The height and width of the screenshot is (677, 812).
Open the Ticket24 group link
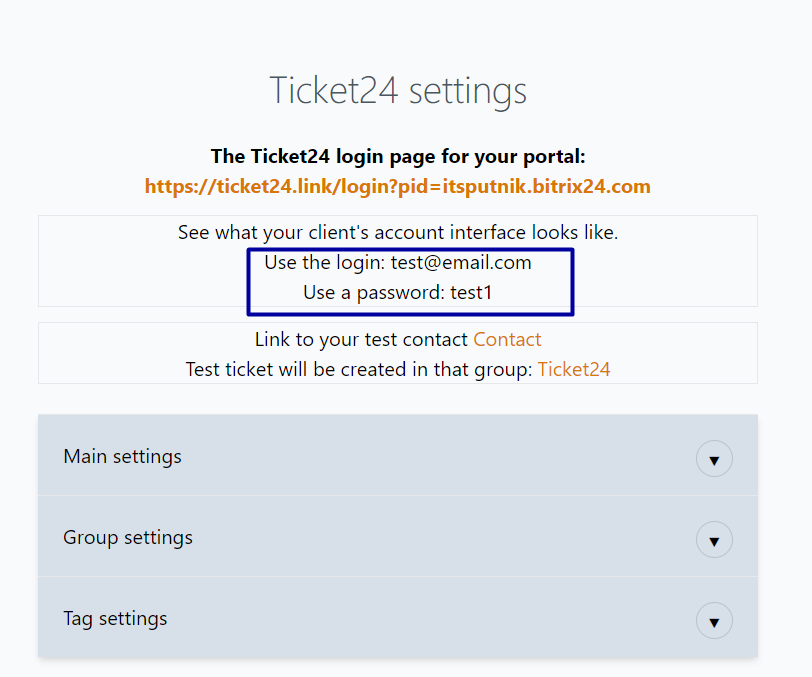pos(574,369)
